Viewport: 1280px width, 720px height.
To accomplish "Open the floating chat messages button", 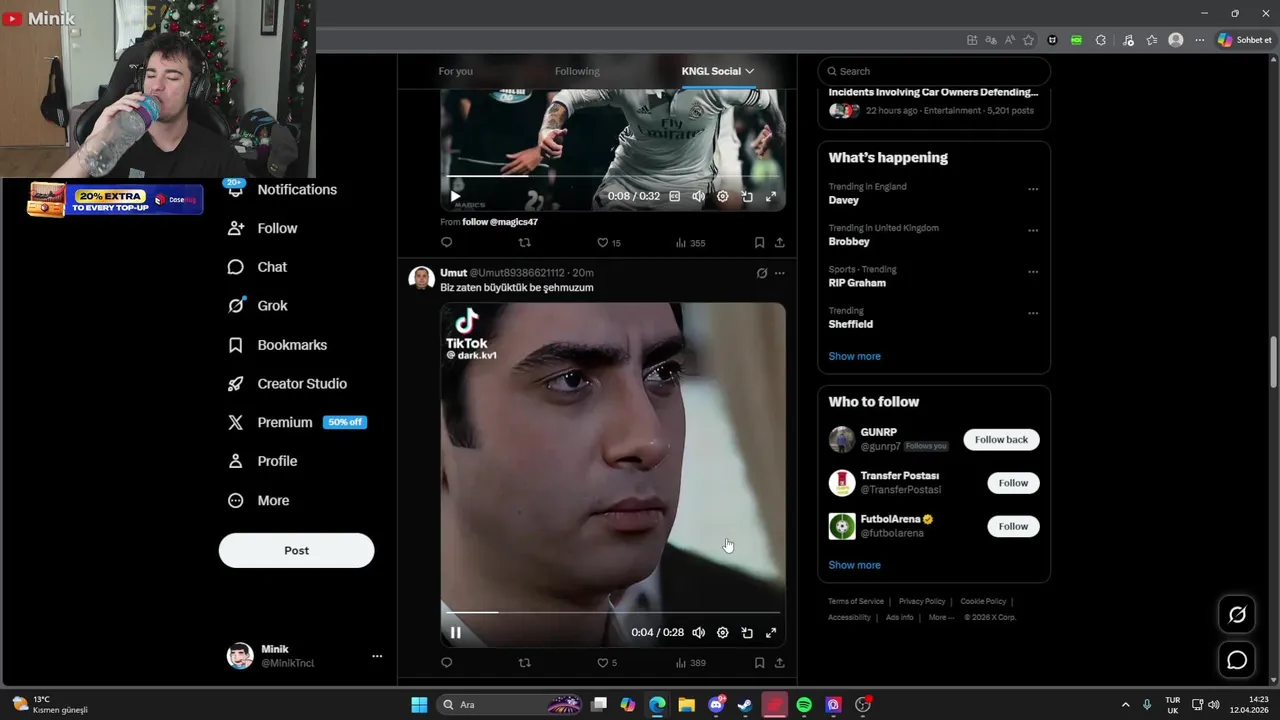I will (x=1237, y=660).
